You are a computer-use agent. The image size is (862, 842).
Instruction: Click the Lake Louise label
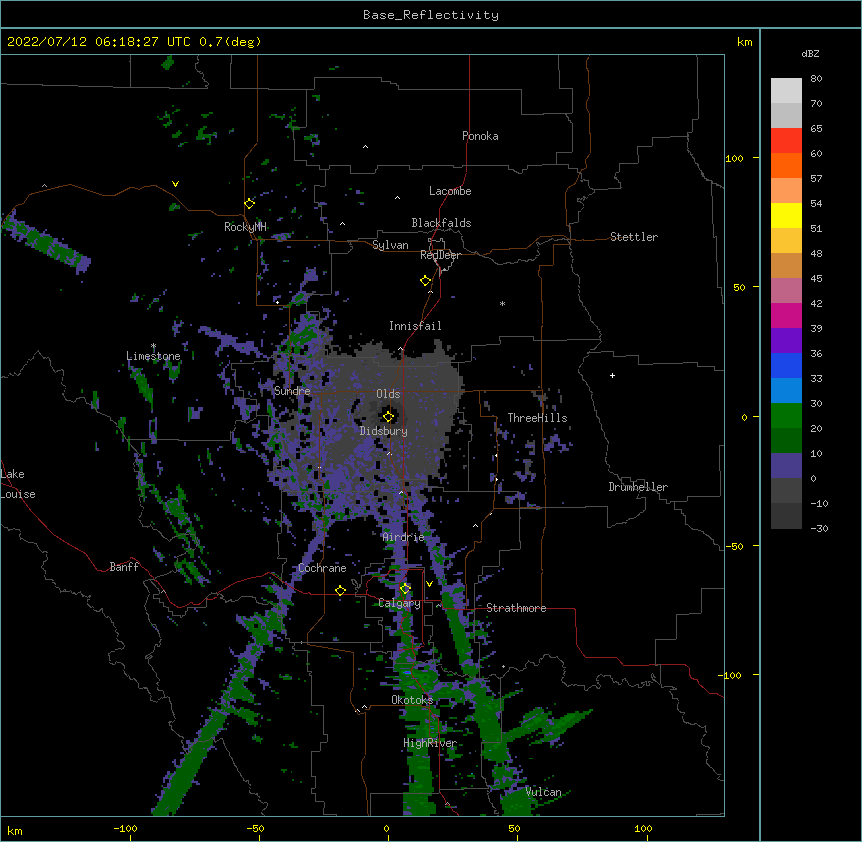18,484
